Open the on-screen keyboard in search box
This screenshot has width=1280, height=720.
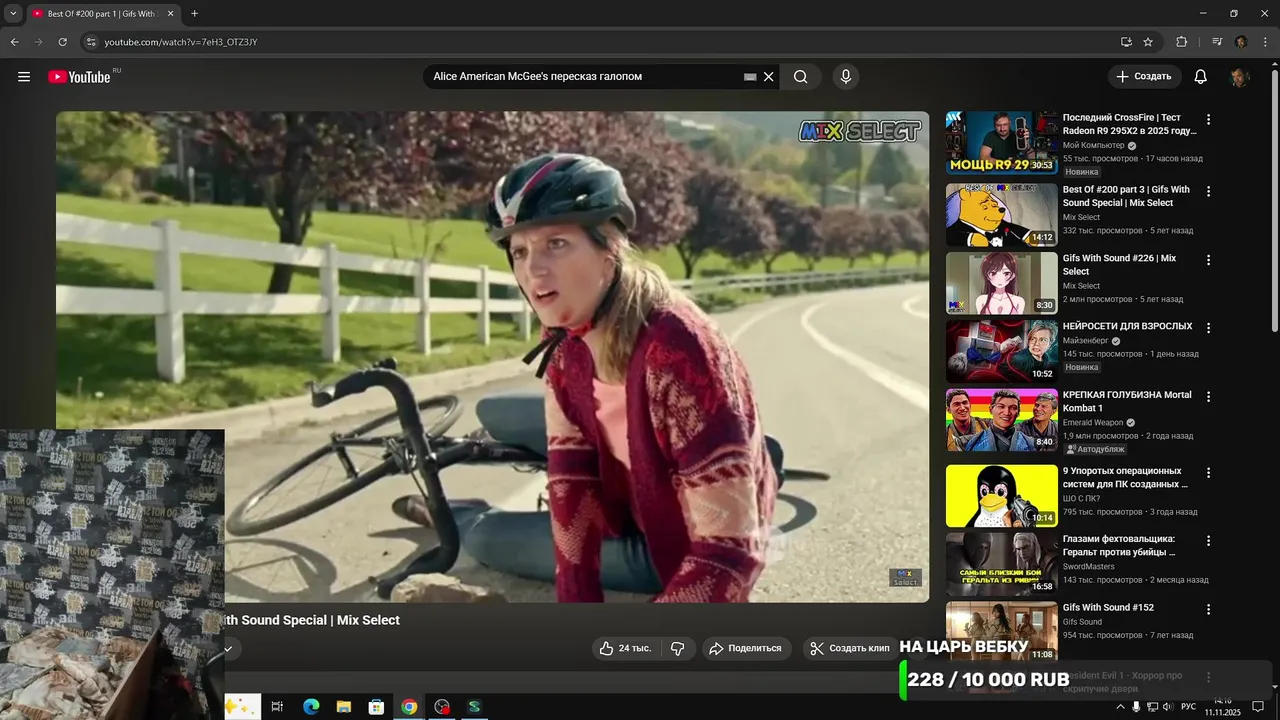[x=750, y=77]
